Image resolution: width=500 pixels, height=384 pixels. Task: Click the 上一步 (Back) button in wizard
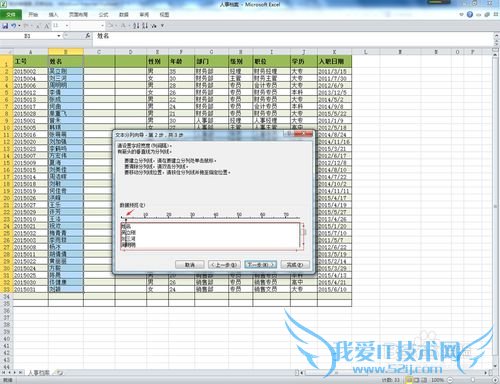click(x=224, y=265)
